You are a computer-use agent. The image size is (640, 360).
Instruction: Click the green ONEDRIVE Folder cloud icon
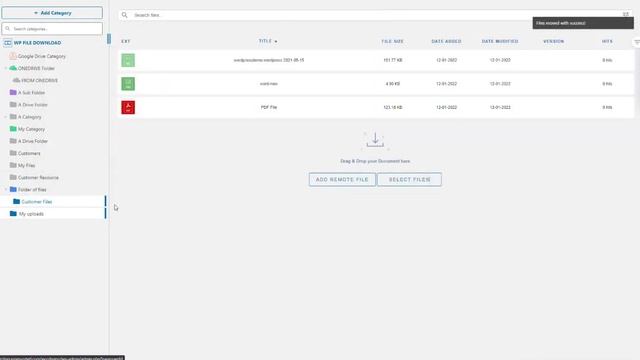click(13, 68)
